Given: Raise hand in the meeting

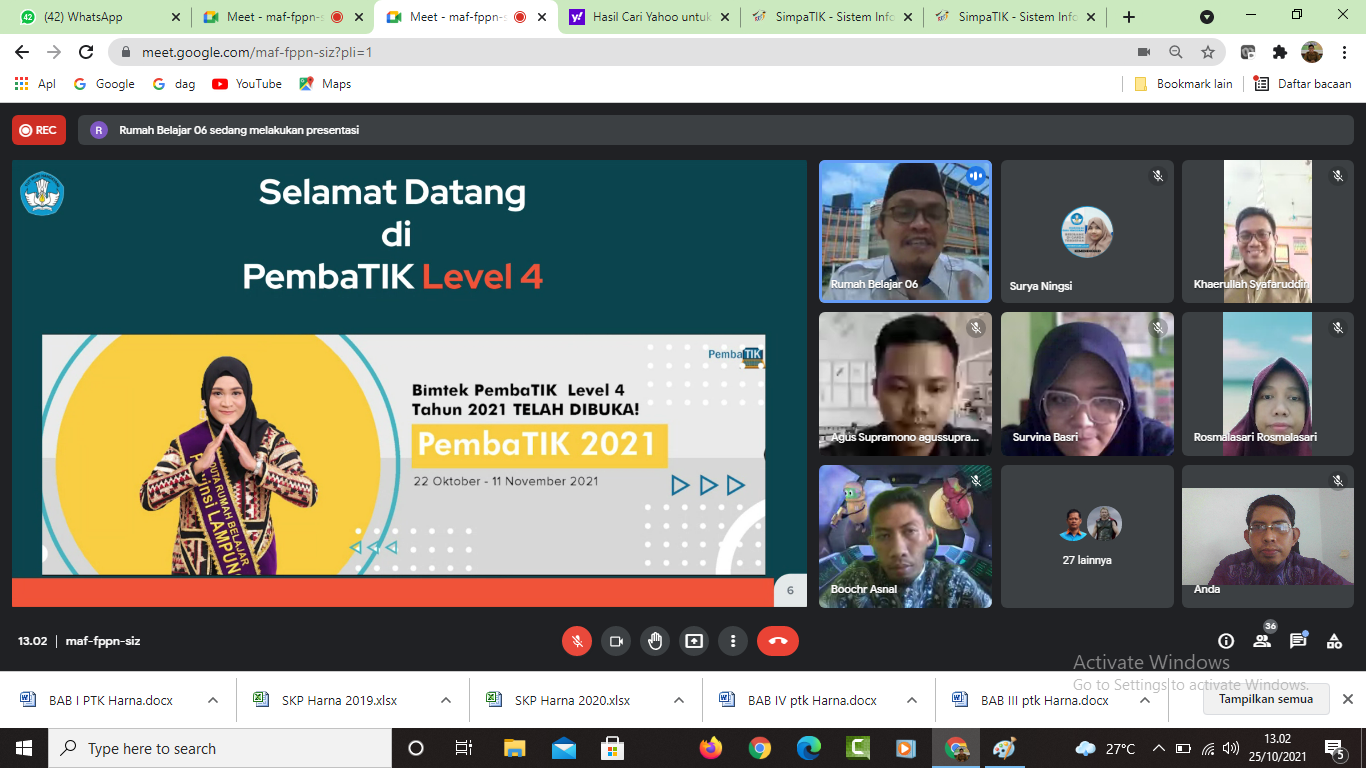Looking at the screenshot, I should tap(655, 641).
